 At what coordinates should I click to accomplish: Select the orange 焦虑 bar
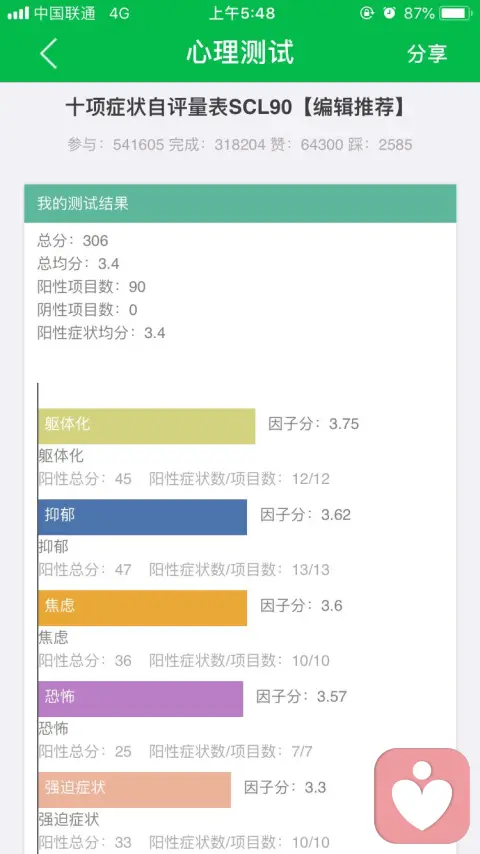(x=142, y=608)
